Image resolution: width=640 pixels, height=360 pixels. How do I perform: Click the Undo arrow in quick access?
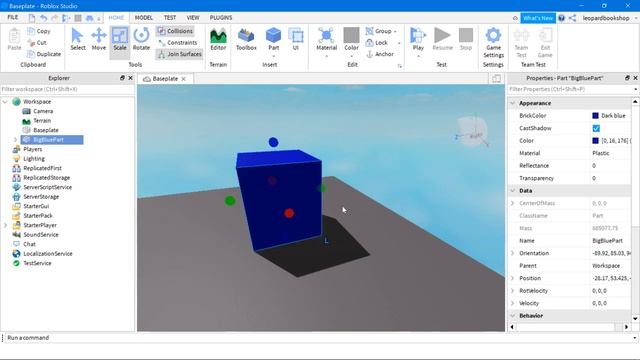[43, 18]
